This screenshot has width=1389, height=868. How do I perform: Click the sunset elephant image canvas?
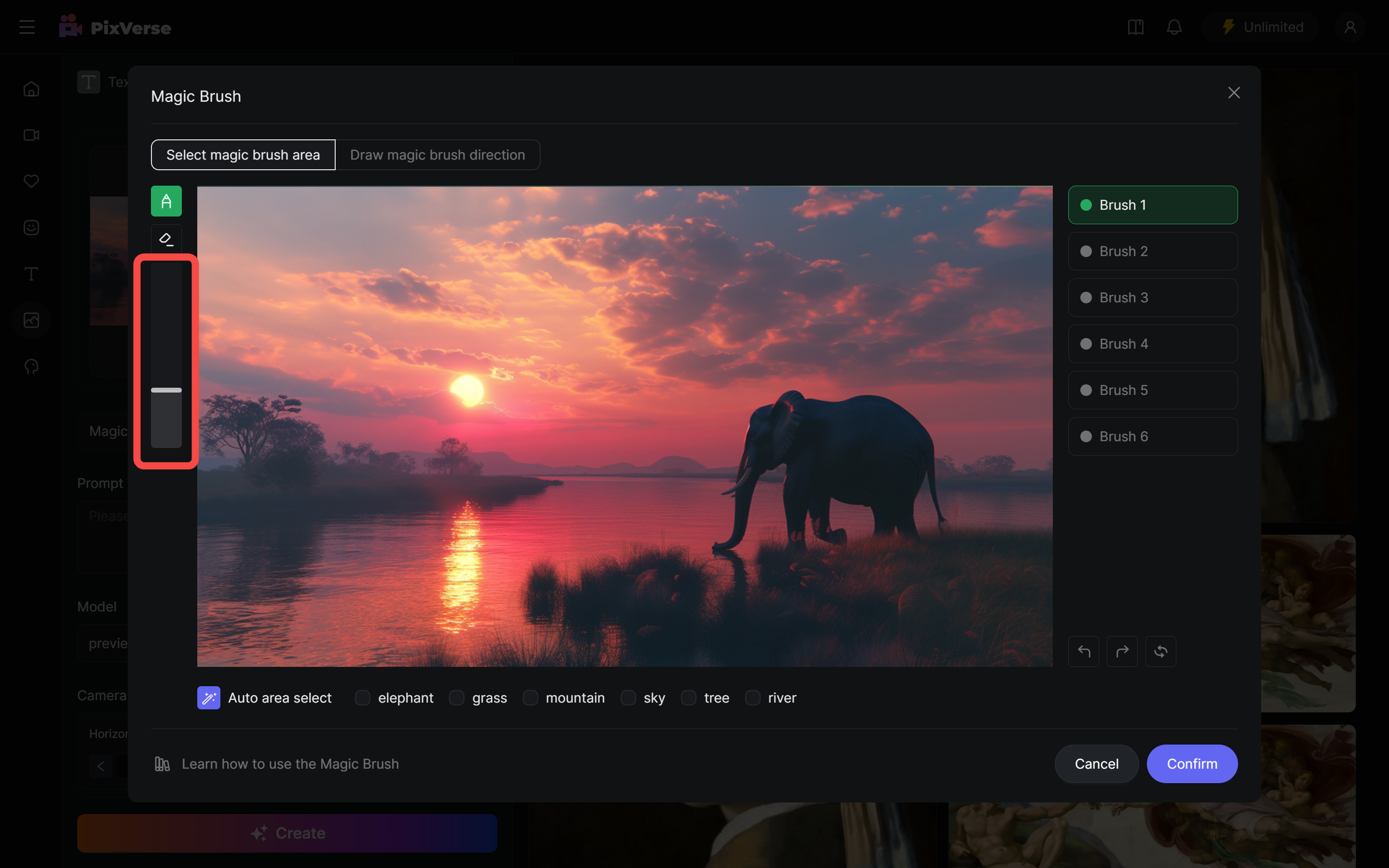[625, 426]
